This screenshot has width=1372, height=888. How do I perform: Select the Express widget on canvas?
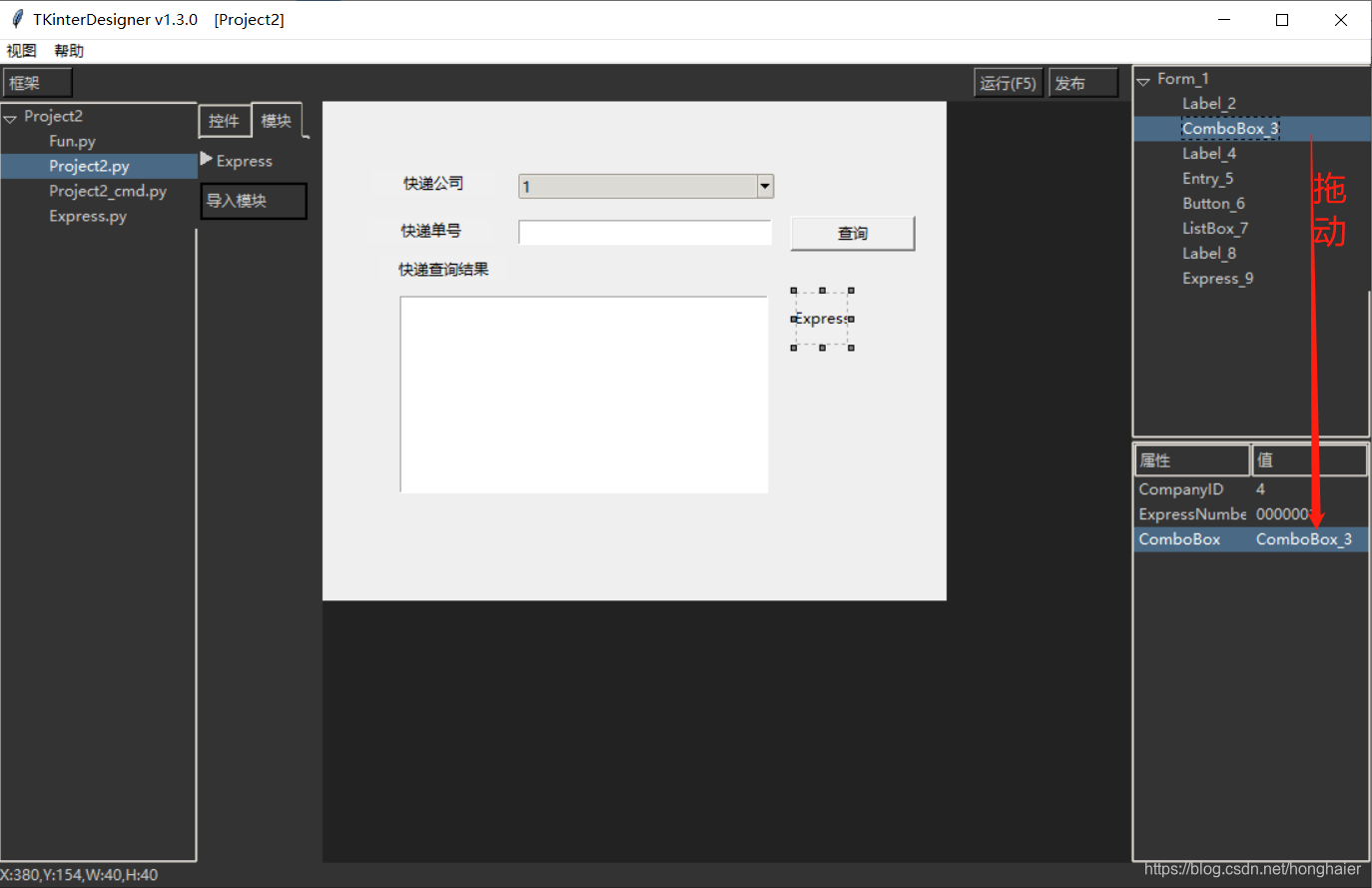[823, 319]
